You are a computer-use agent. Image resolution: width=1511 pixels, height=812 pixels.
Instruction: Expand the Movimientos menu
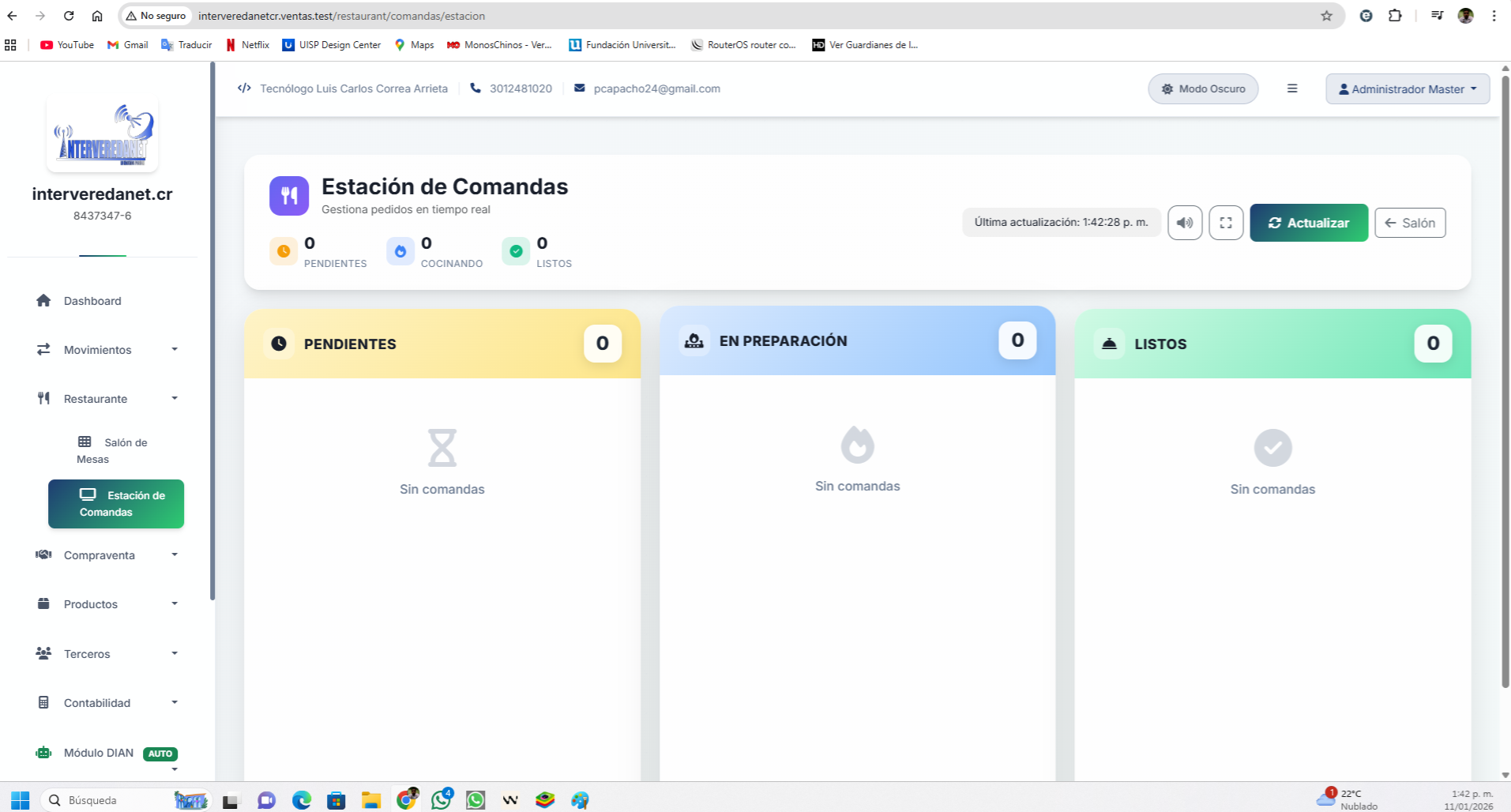click(96, 349)
